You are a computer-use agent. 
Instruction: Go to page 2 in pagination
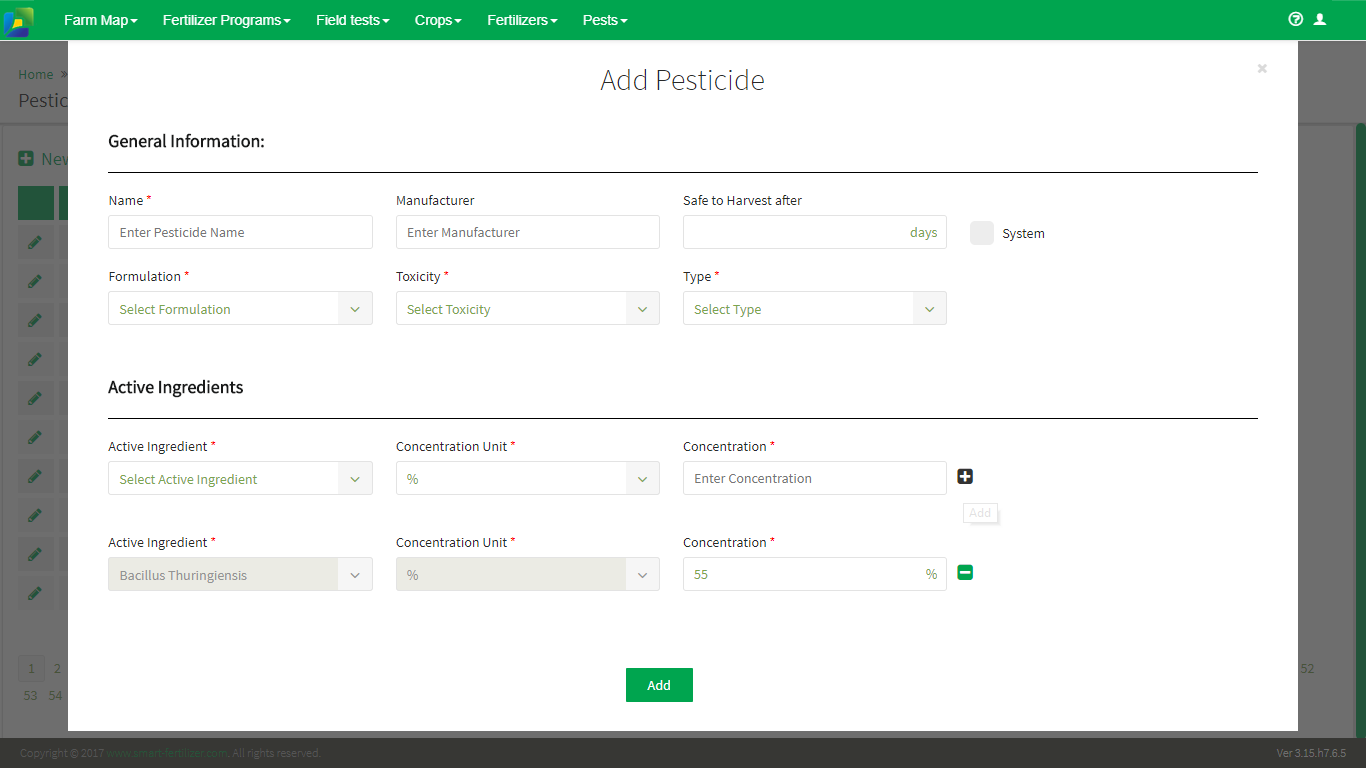click(57, 669)
